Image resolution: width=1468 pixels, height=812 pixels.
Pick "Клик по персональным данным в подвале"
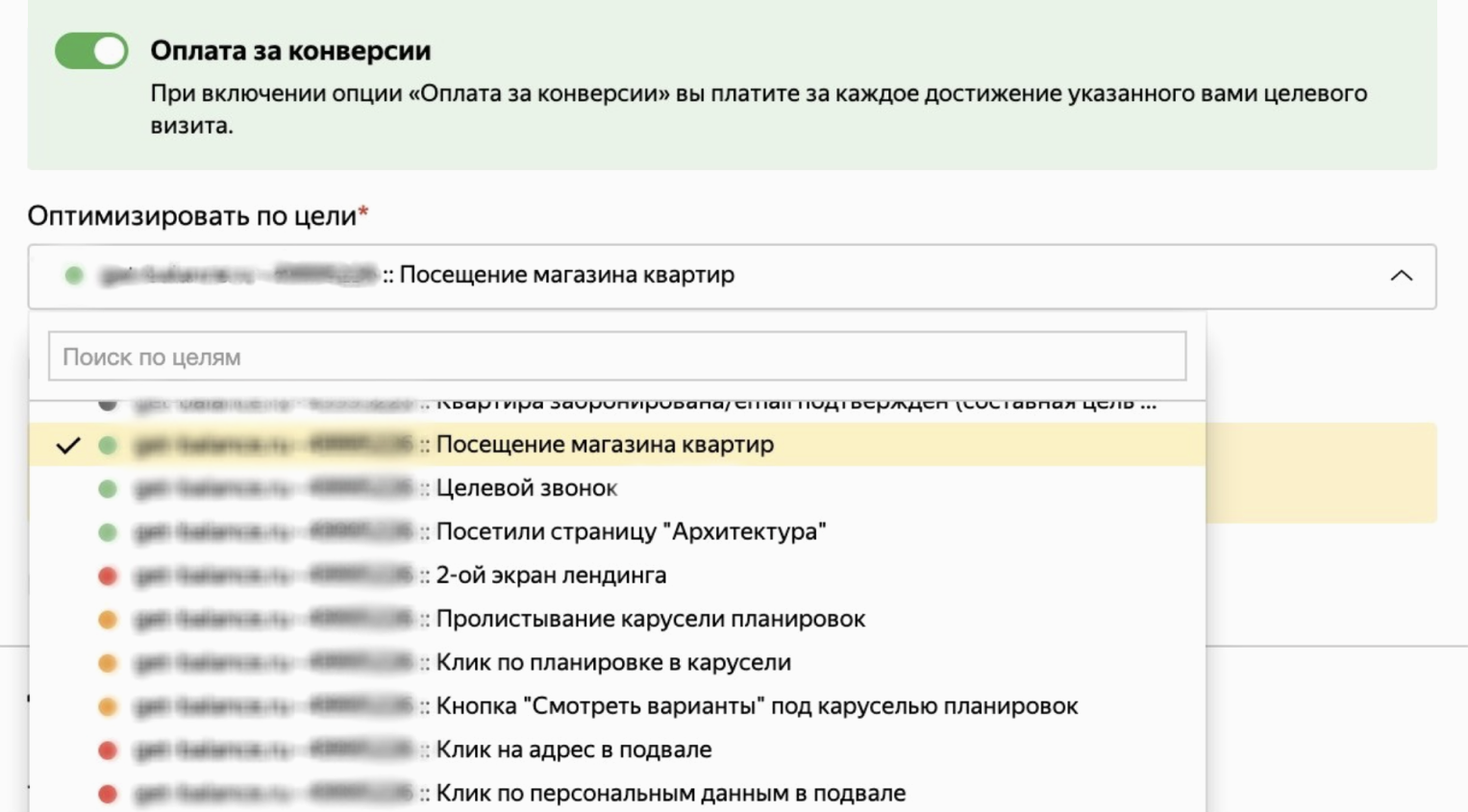pos(670,794)
